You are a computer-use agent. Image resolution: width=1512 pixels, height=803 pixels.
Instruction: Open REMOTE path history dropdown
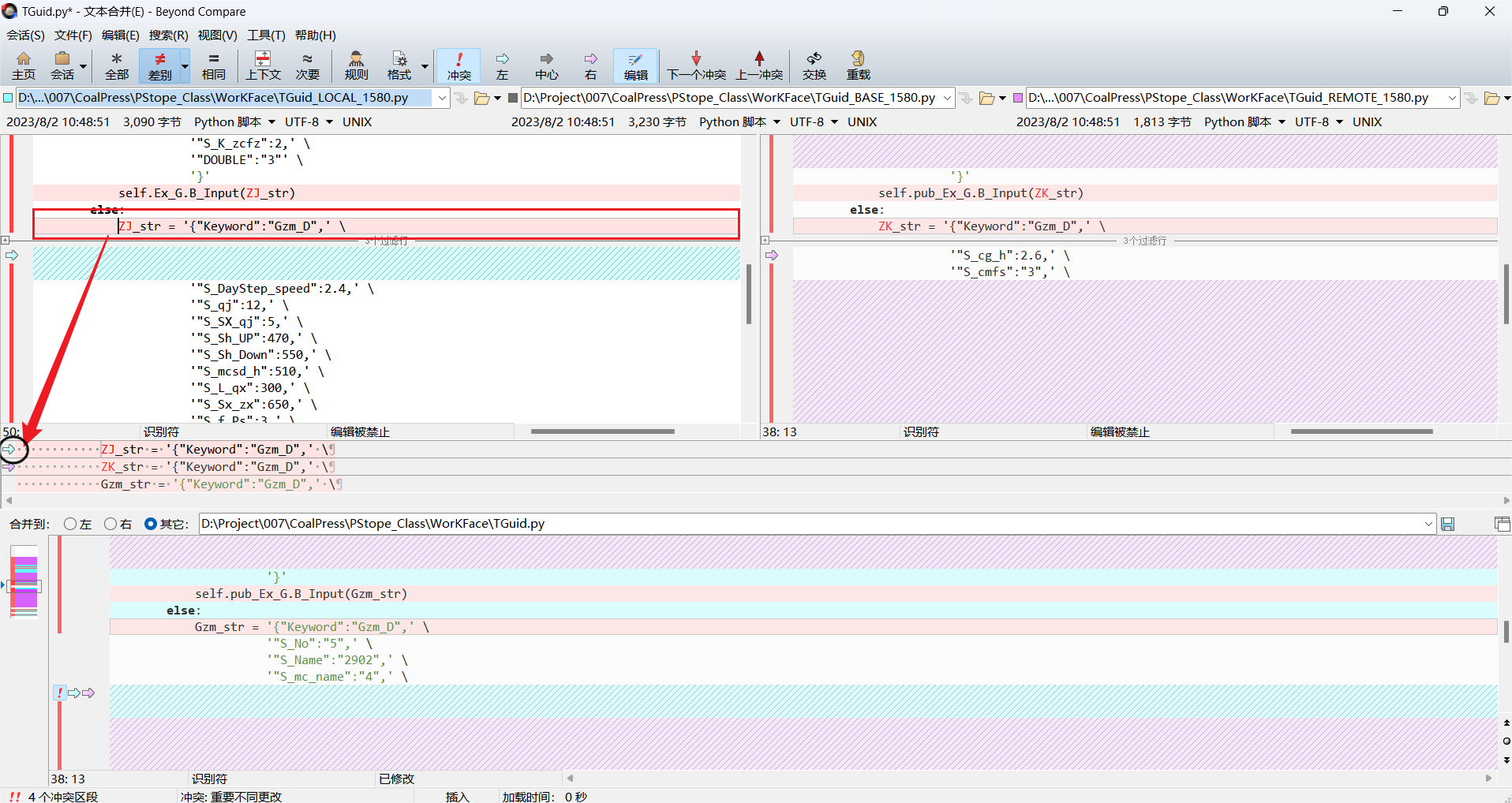tap(1452, 98)
